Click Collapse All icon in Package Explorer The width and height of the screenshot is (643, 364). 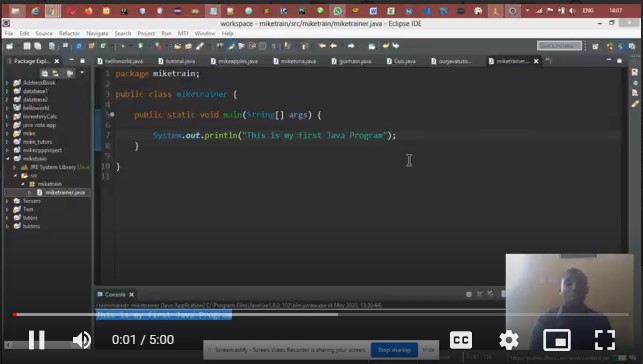44,73
